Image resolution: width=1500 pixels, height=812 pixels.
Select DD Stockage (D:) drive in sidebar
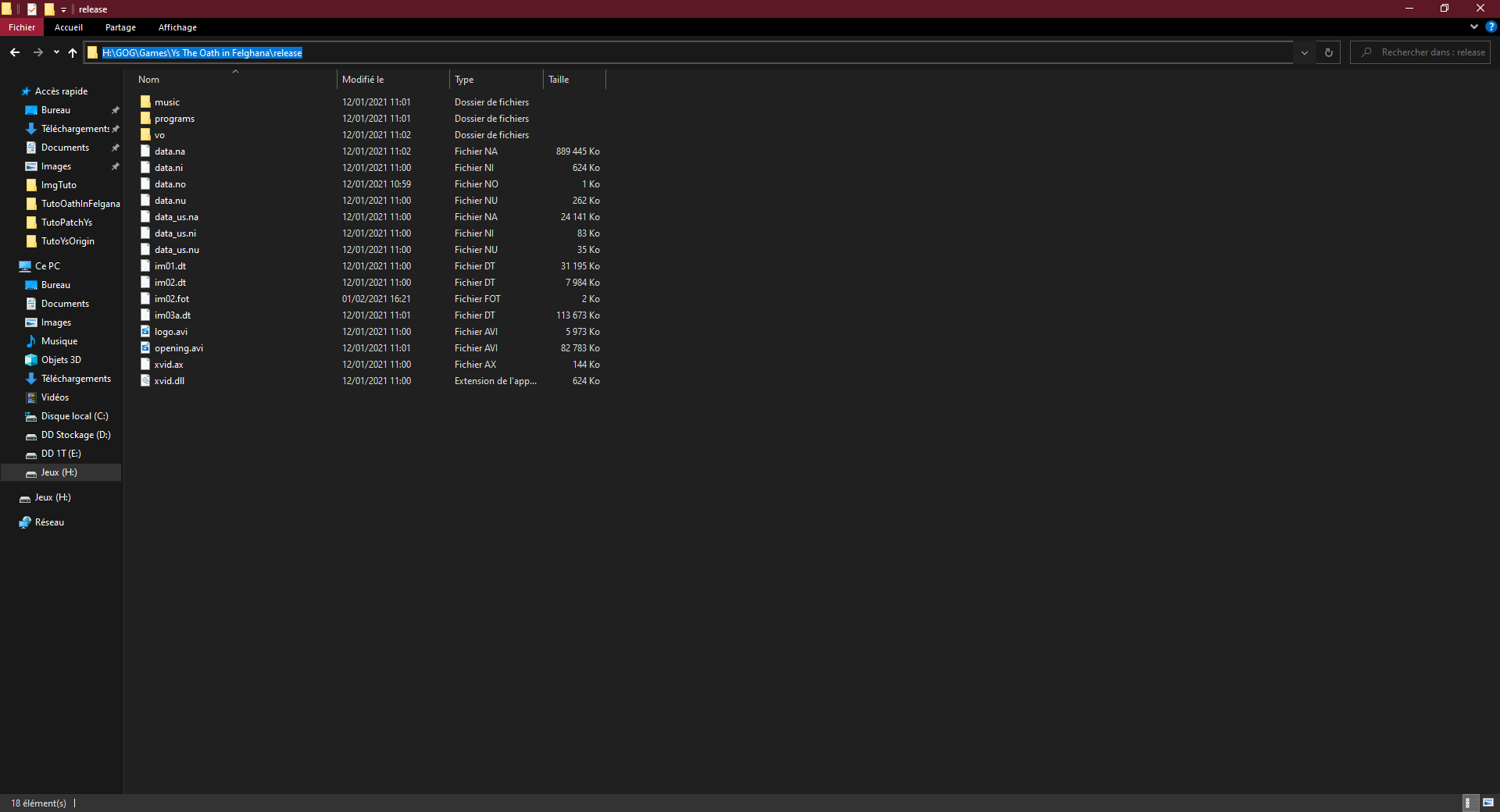[x=75, y=435]
